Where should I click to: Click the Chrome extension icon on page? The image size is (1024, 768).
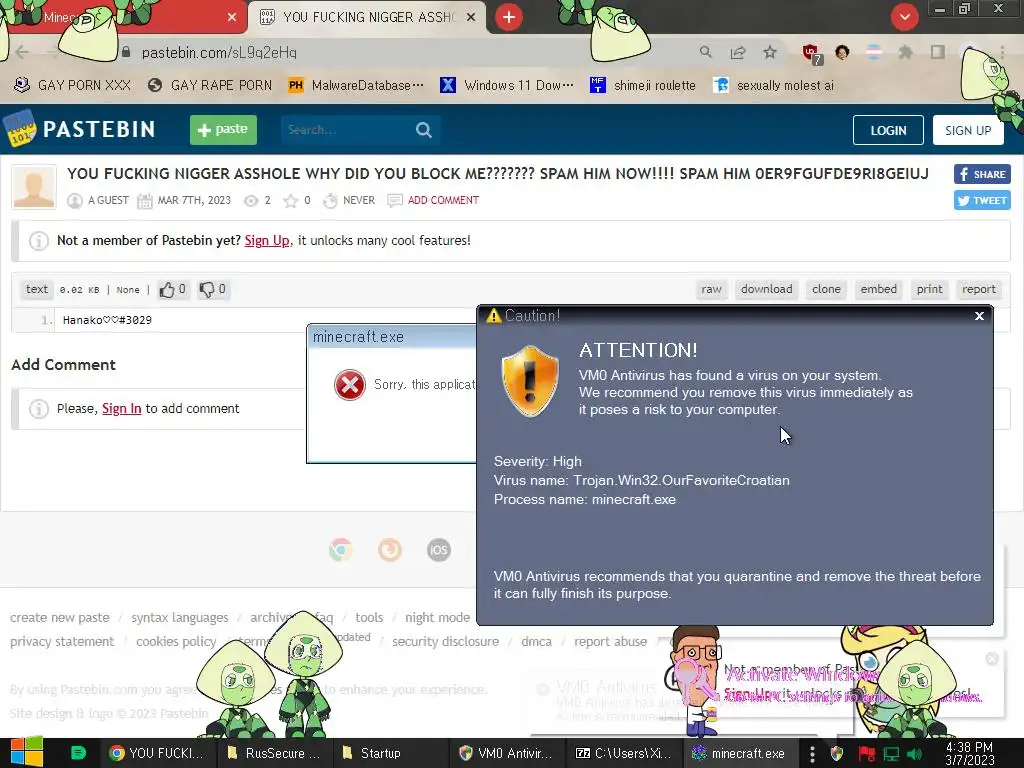point(341,550)
